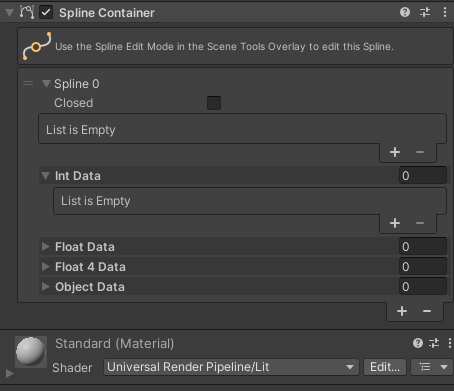454x391 pixels.
Task: Remove a spline with bottom minus button
Action: pyautogui.click(x=427, y=311)
